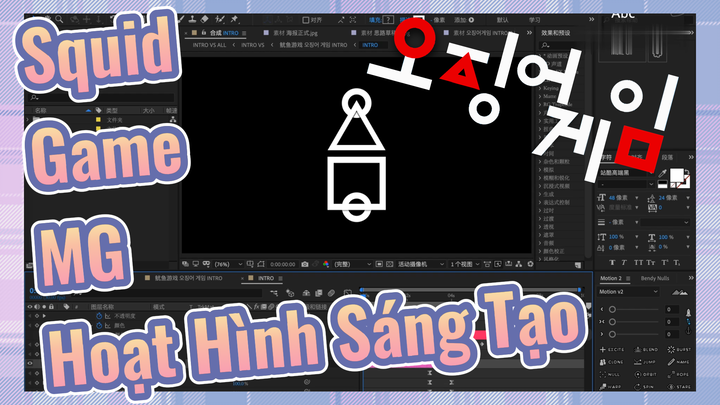Click the SPIN tool in Motion 2
The width and height of the screenshot is (720, 405).
point(645,387)
